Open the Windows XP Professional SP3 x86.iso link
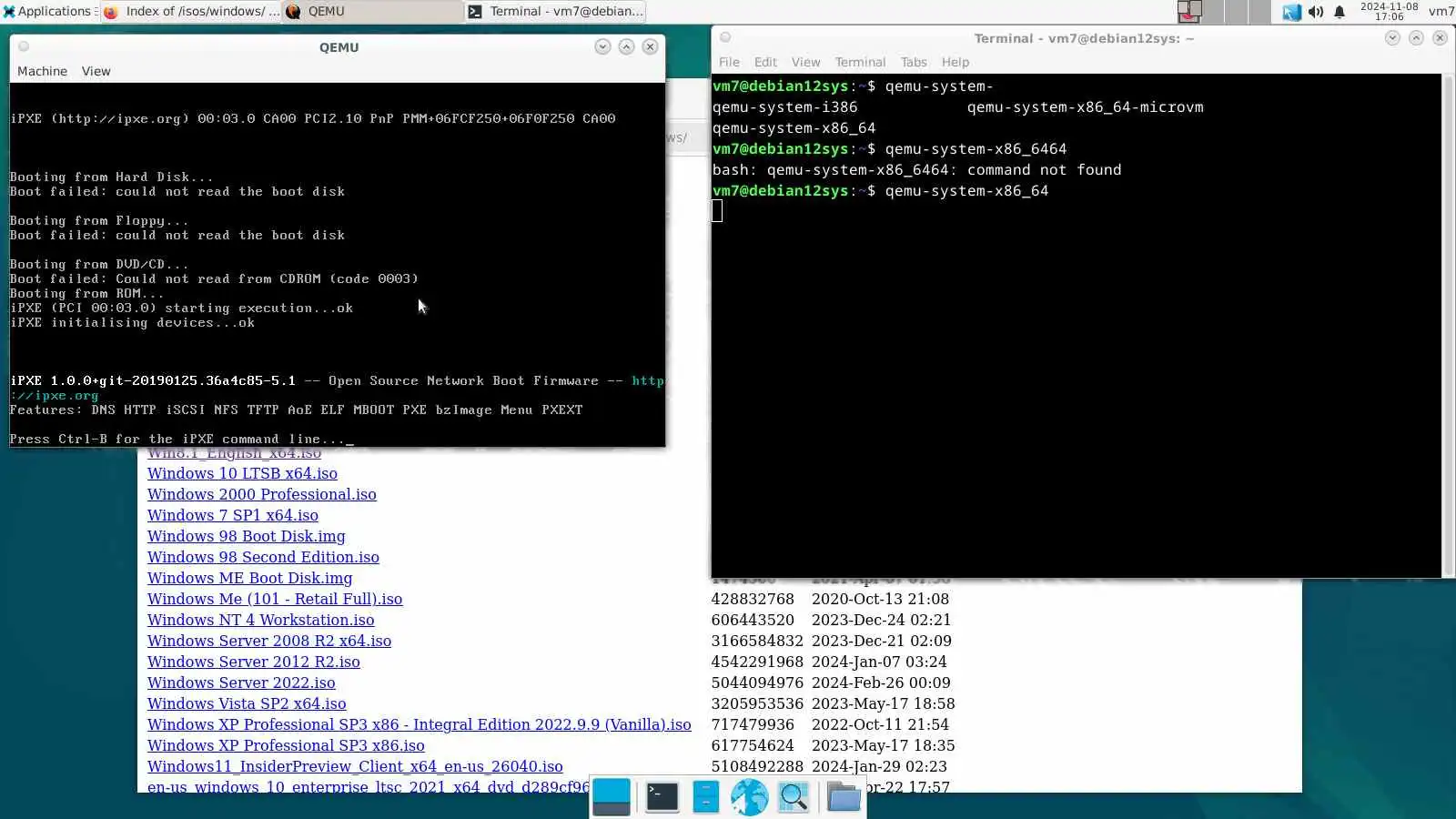The height and width of the screenshot is (819, 1456). 286,745
